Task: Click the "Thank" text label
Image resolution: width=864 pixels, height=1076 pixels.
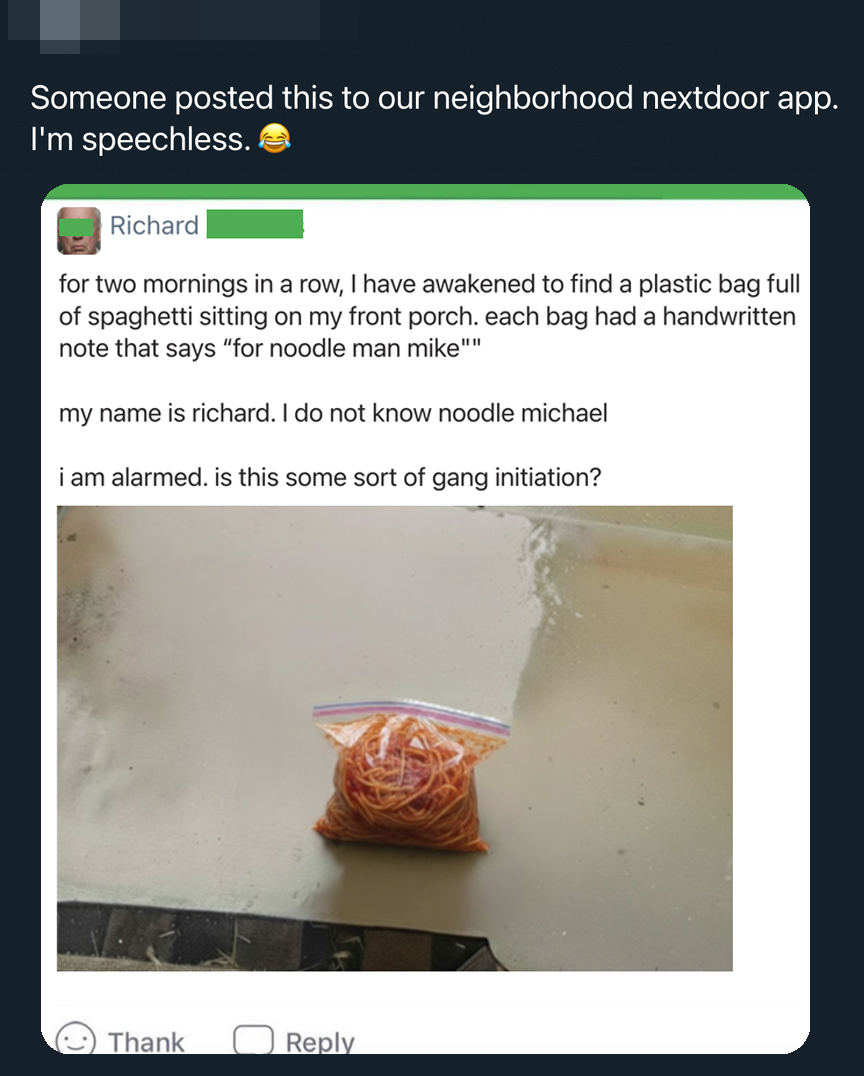Action: point(146,1042)
